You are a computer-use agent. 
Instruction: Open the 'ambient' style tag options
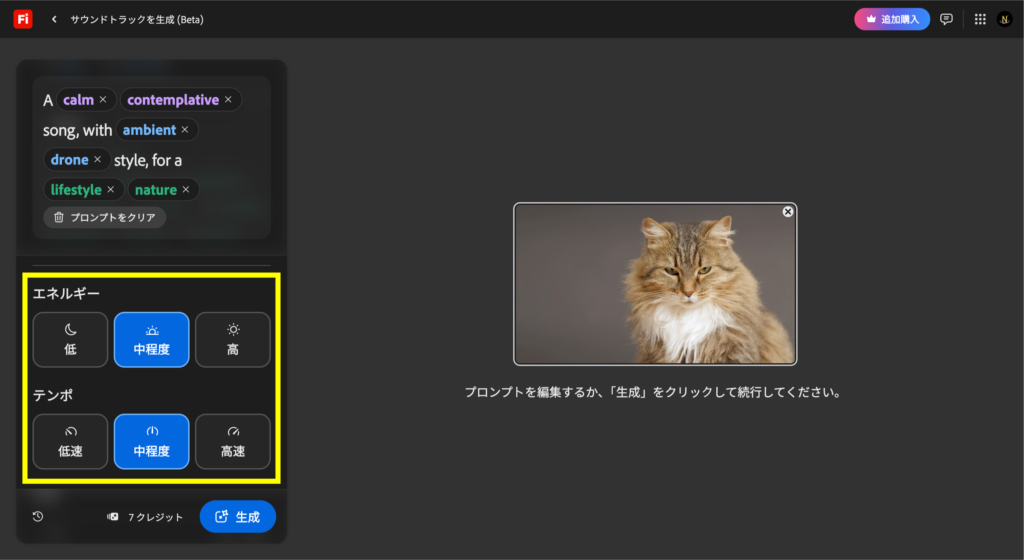point(149,130)
